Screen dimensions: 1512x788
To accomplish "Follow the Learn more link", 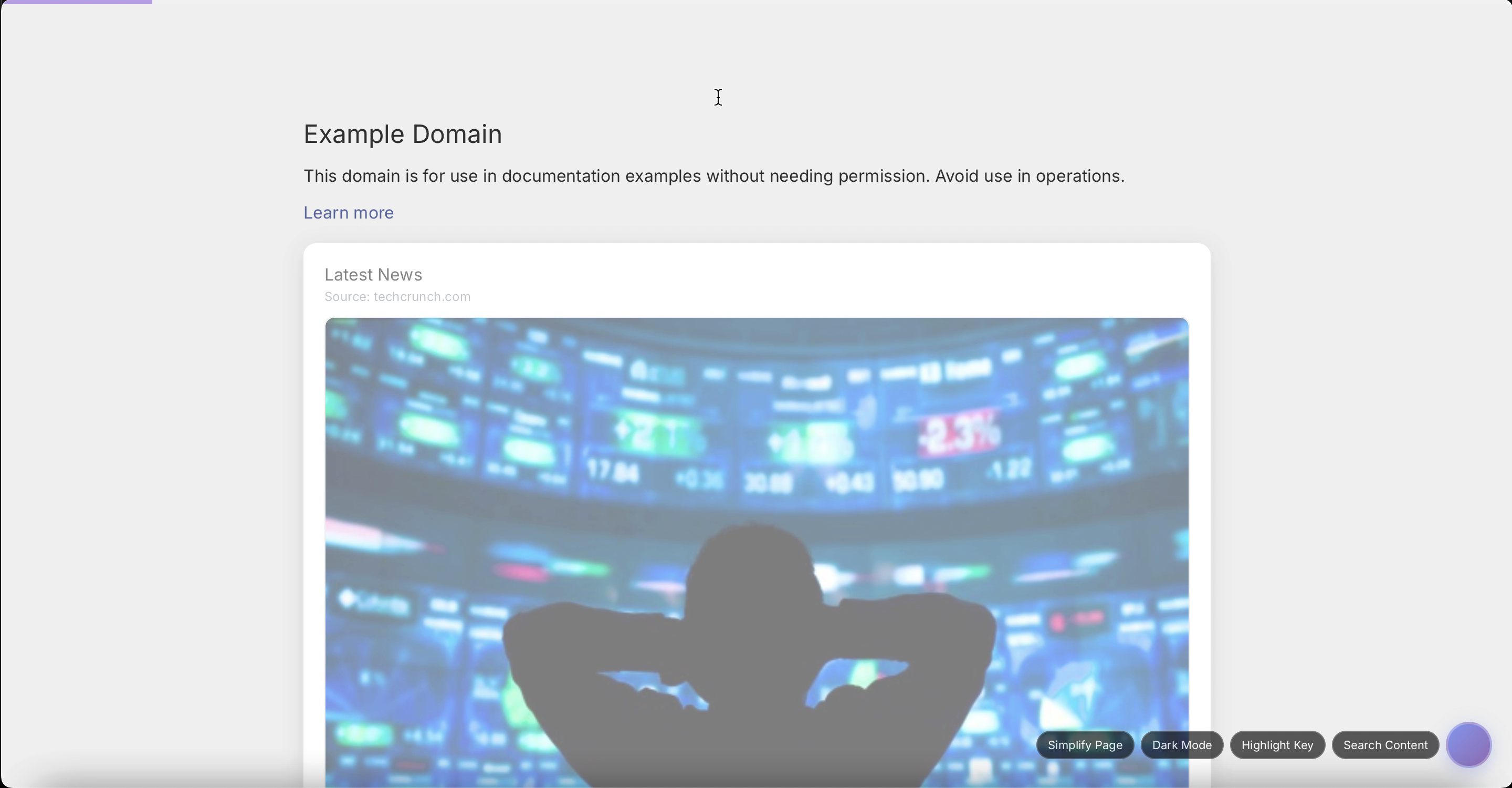I will (x=348, y=213).
